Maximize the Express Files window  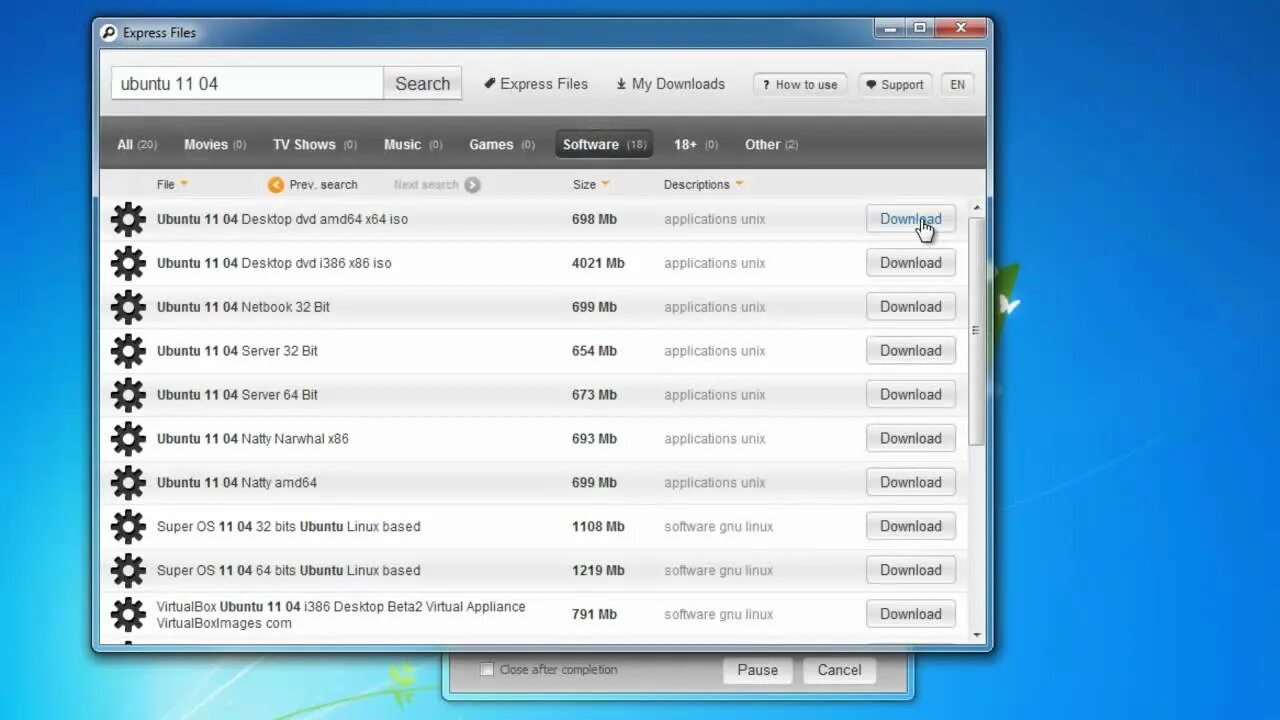(920, 29)
